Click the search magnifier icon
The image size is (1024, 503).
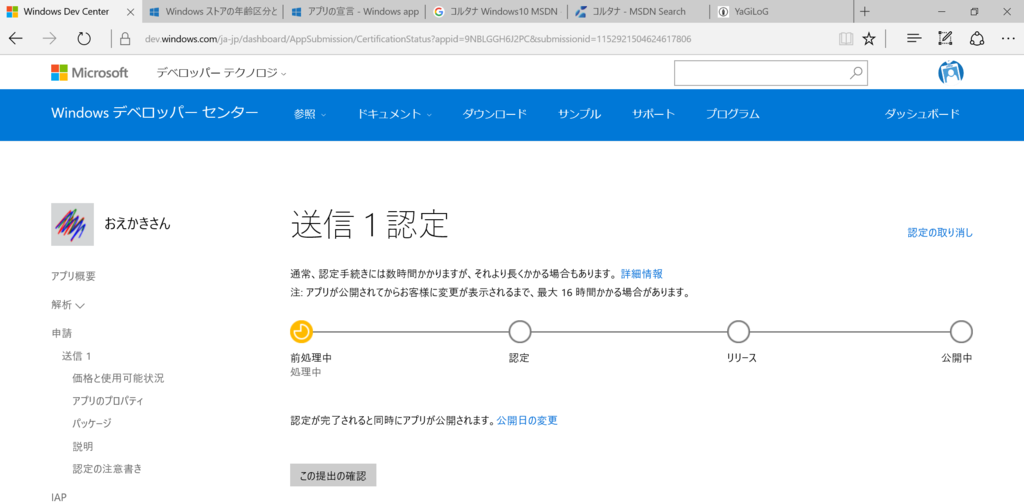pos(856,73)
